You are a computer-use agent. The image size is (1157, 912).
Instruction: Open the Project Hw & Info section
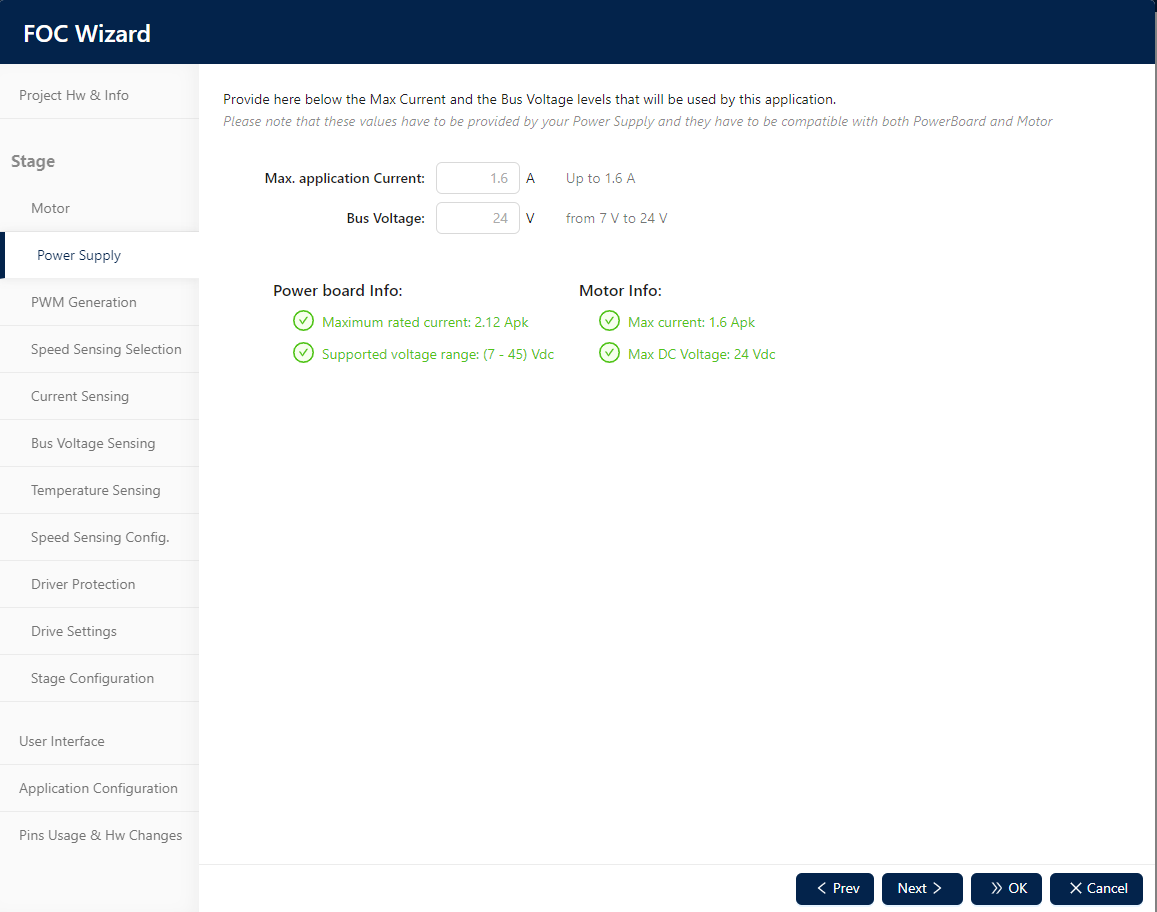[99, 95]
